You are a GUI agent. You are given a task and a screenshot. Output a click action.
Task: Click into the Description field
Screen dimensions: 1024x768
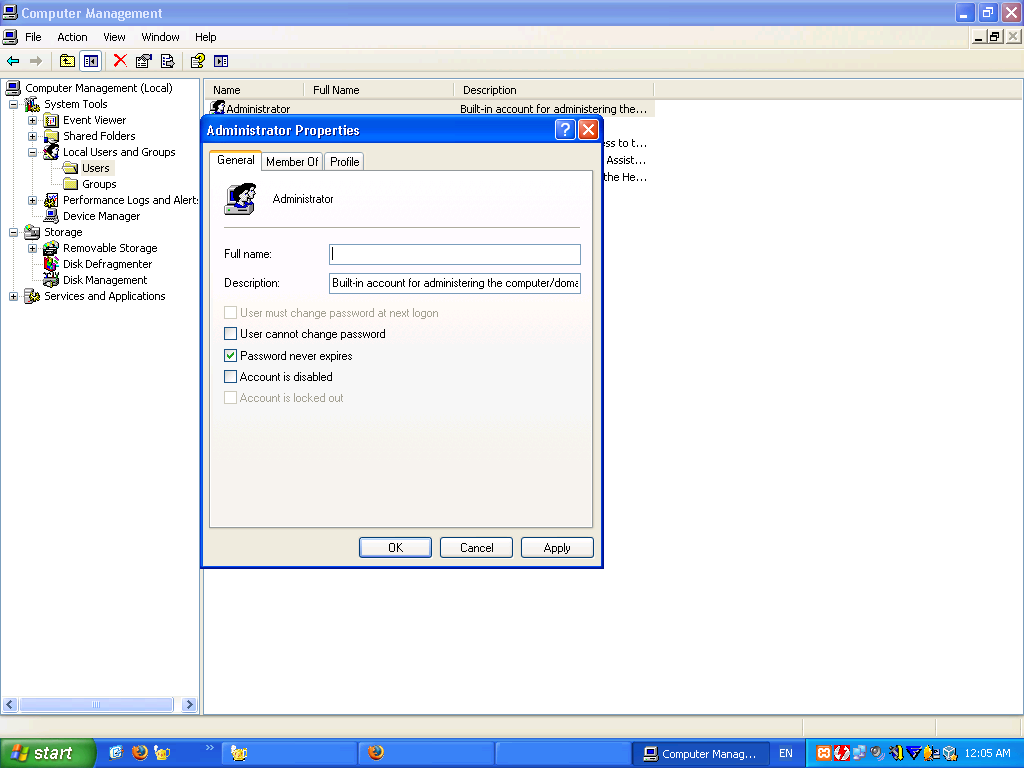455,283
